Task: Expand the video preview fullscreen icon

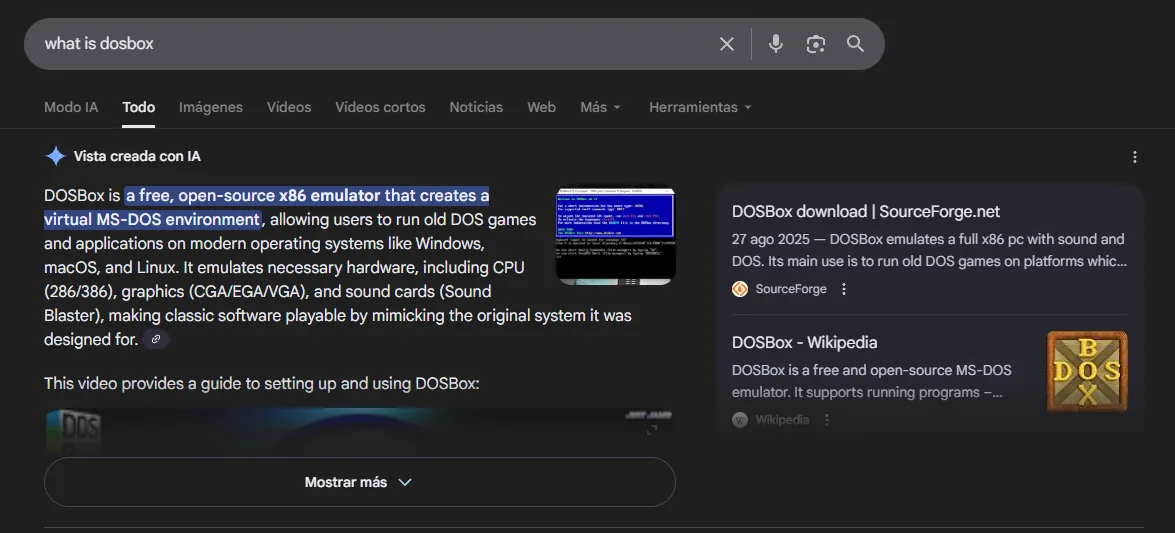Action: coord(652,430)
